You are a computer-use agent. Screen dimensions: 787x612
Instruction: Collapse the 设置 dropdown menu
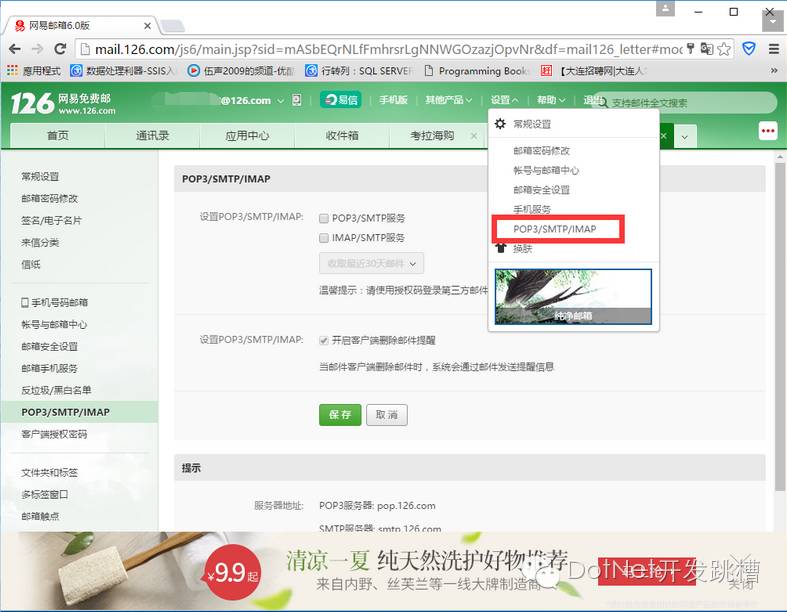tap(504, 100)
